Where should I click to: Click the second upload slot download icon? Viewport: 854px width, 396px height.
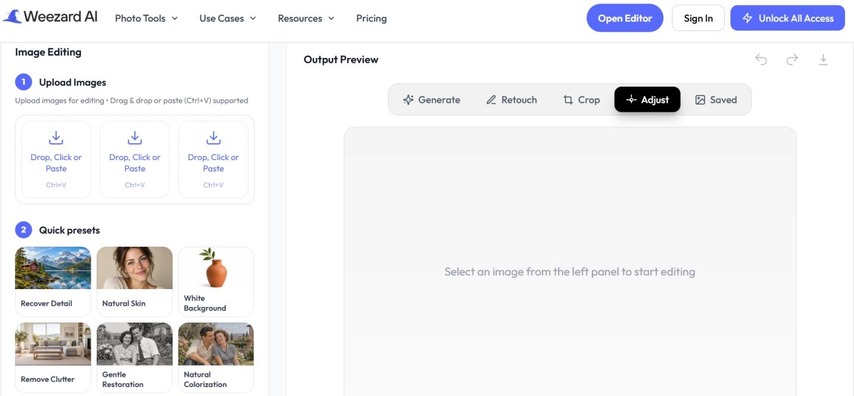135,138
